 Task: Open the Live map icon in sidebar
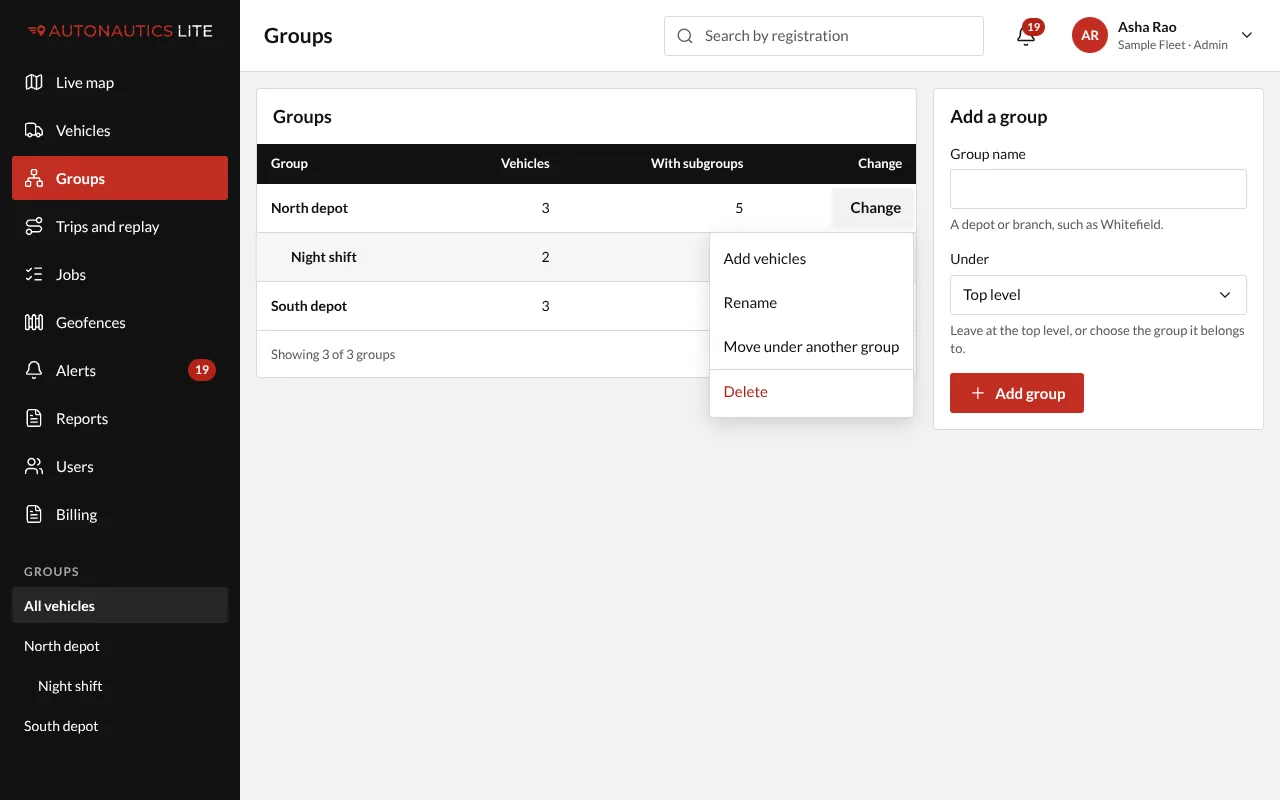pyautogui.click(x=34, y=82)
